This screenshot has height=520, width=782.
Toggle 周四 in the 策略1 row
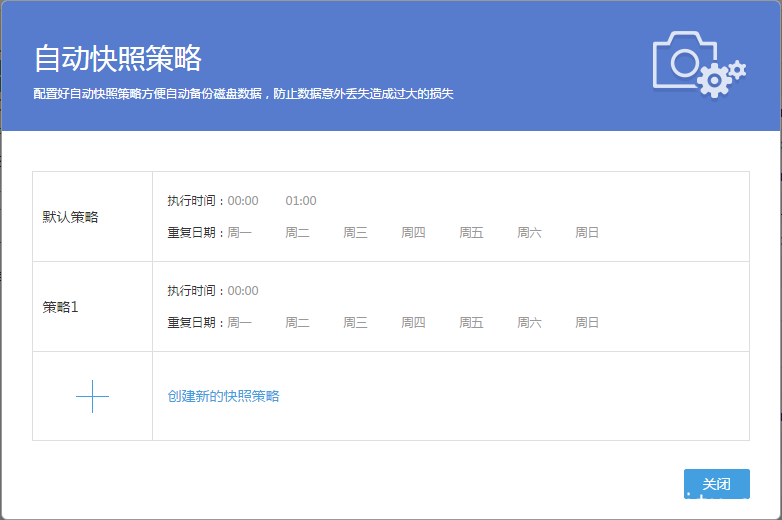point(414,323)
